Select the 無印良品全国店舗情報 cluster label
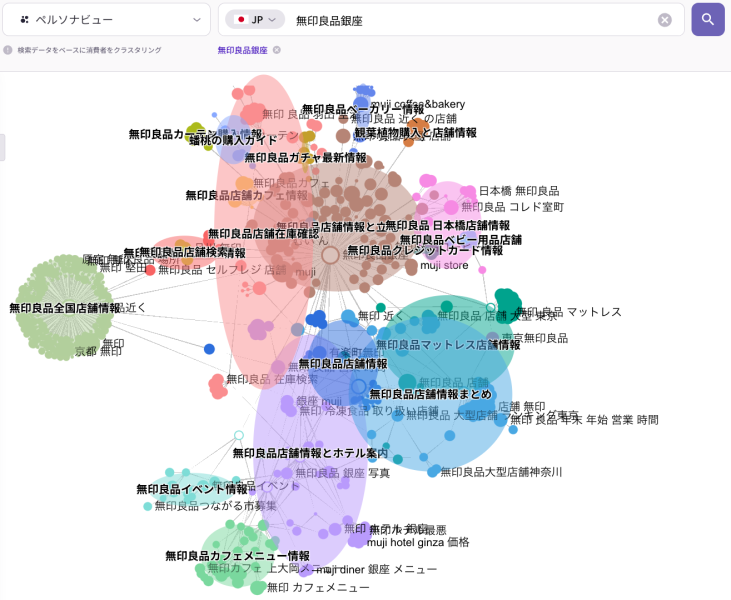Screen dimensions: 731x600 [x=65, y=308]
